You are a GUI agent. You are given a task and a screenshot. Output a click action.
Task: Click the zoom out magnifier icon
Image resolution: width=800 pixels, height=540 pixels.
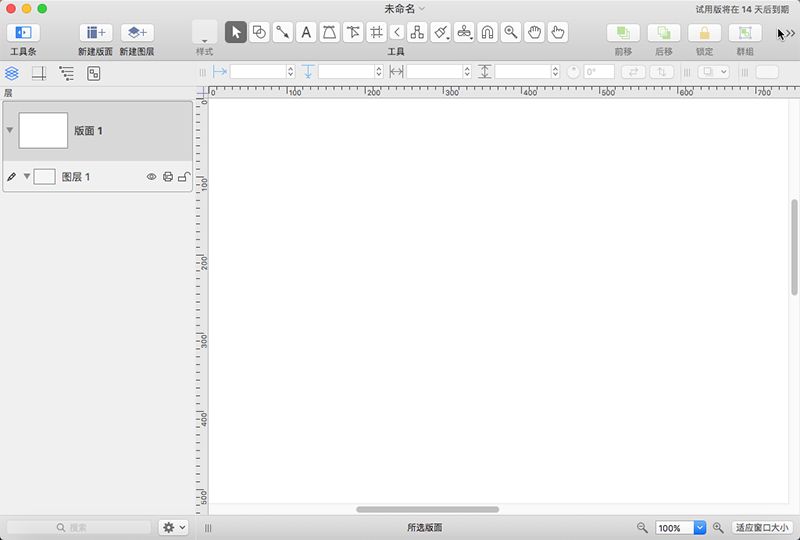642,527
